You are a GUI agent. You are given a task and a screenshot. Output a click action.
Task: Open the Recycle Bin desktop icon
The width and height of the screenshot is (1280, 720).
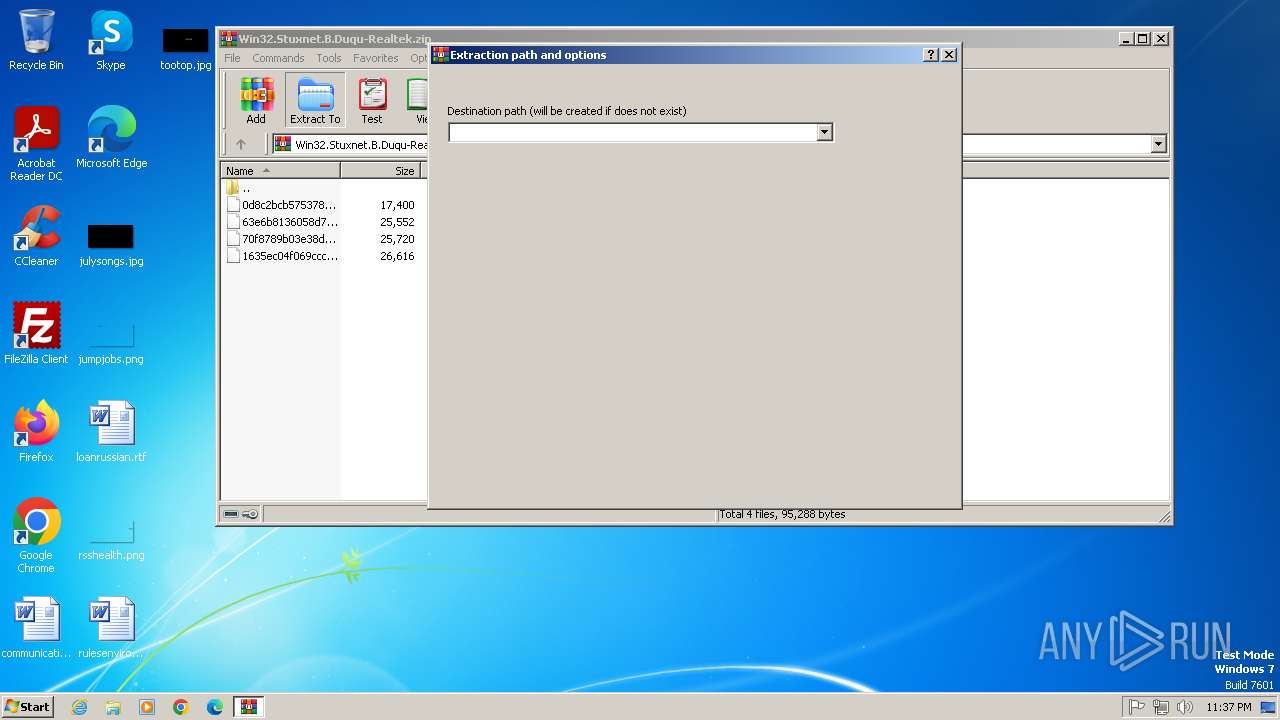[36, 40]
